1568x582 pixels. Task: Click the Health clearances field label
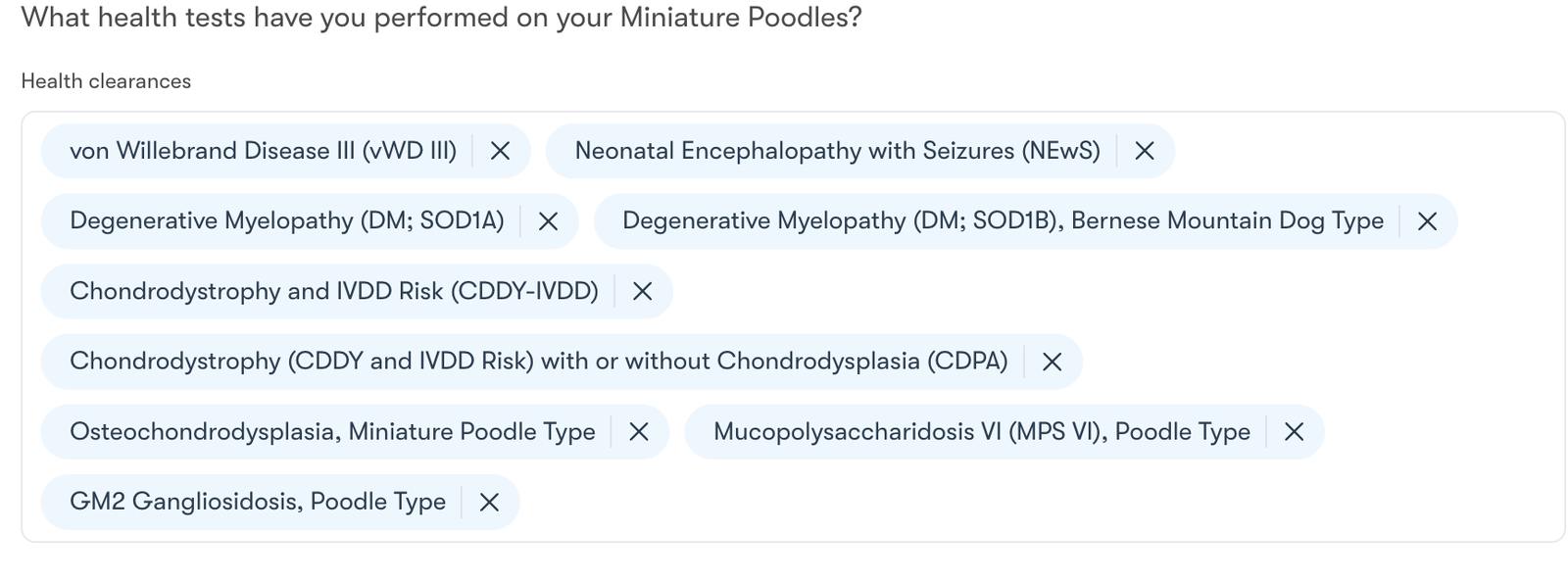coord(106,81)
